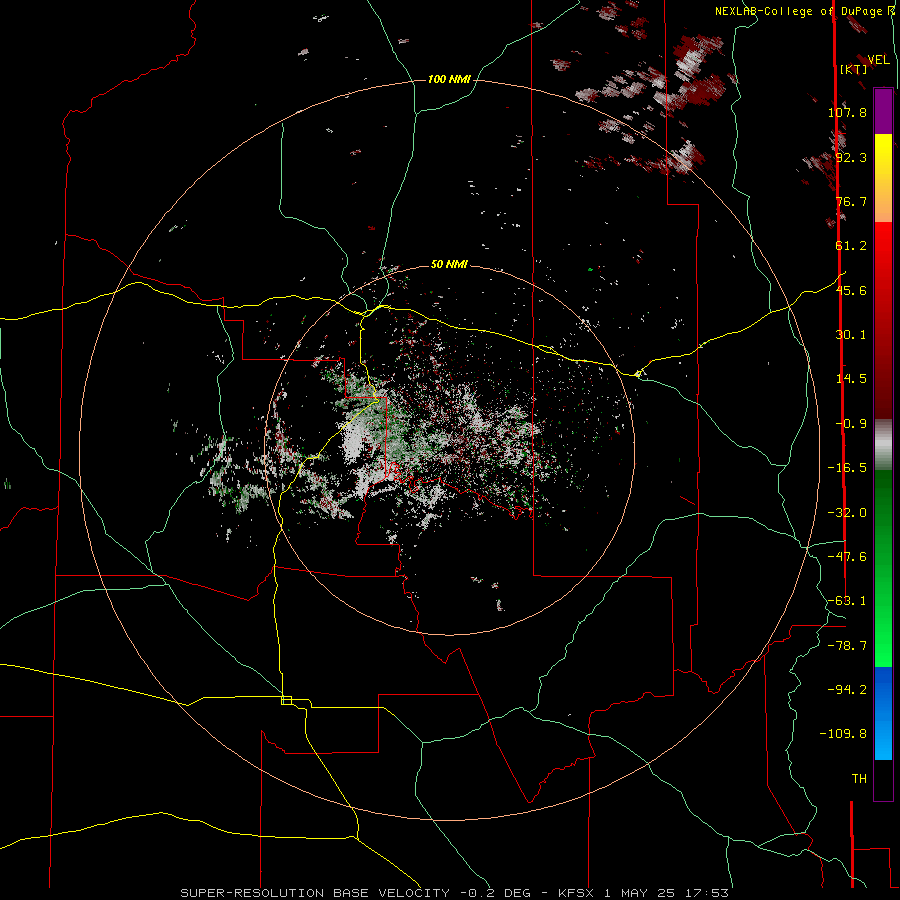Click the KFSX station identifier in the caption
The width and height of the screenshot is (900, 900).
click(x=577, y=893)
